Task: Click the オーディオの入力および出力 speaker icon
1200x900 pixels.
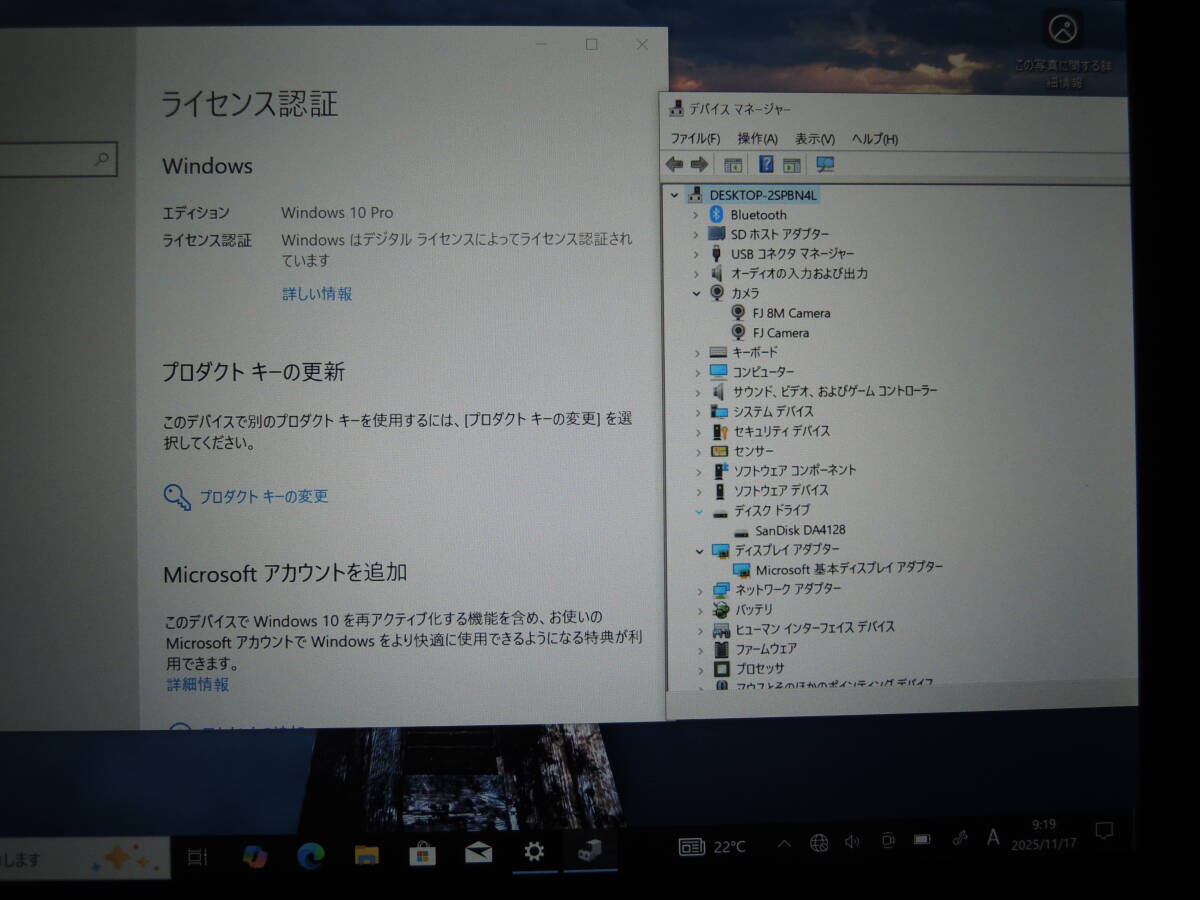Action: 717,273
